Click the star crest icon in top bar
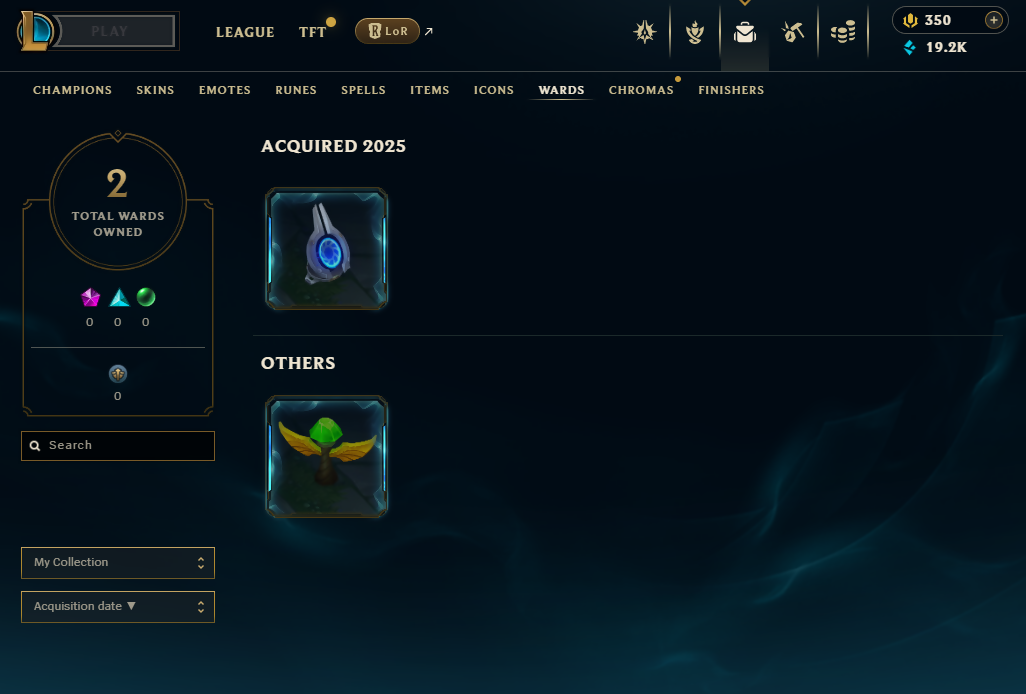The image size is (1026, 694). click(645, 31)
